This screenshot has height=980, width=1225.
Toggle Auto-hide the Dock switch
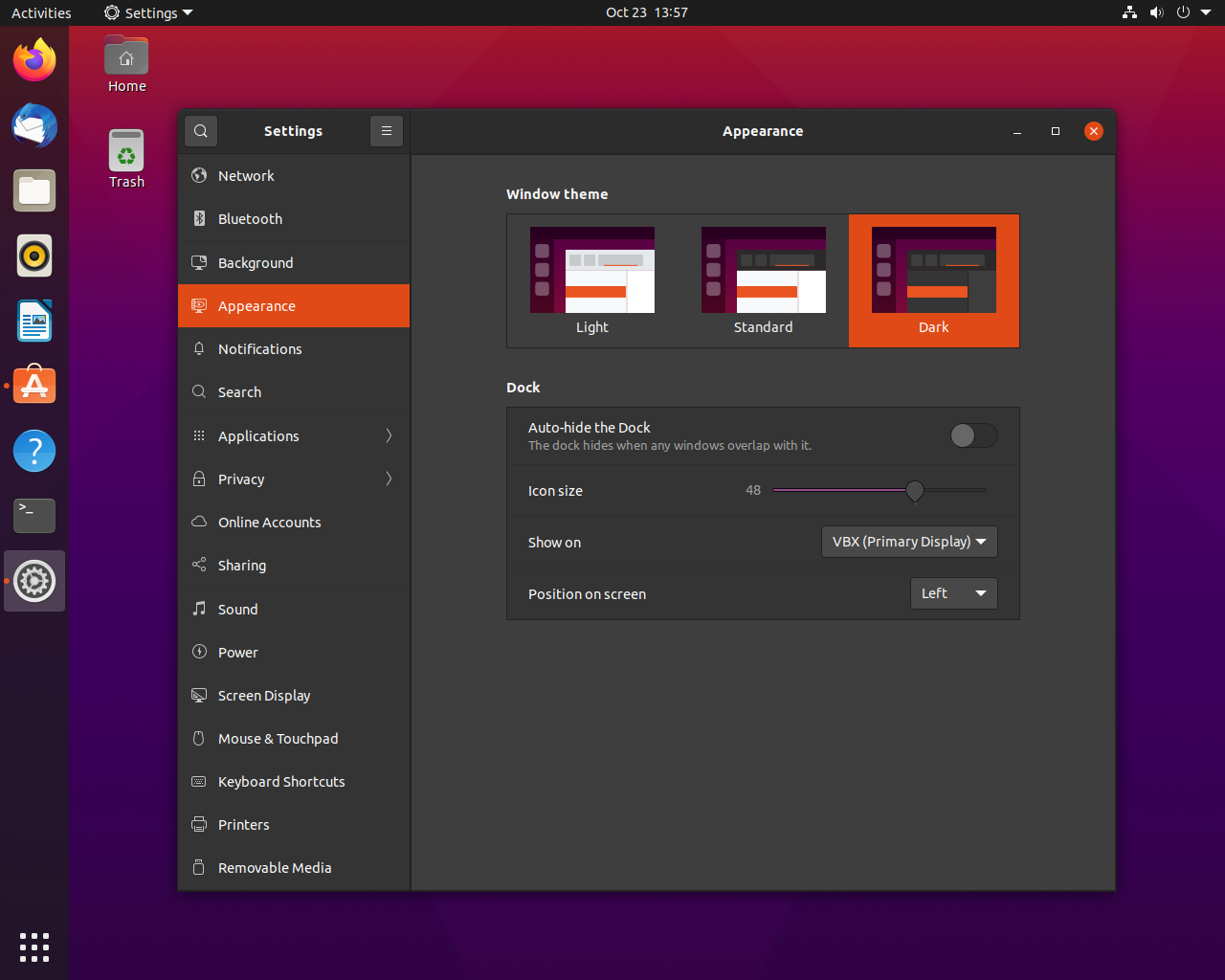[x=974, y=435]
